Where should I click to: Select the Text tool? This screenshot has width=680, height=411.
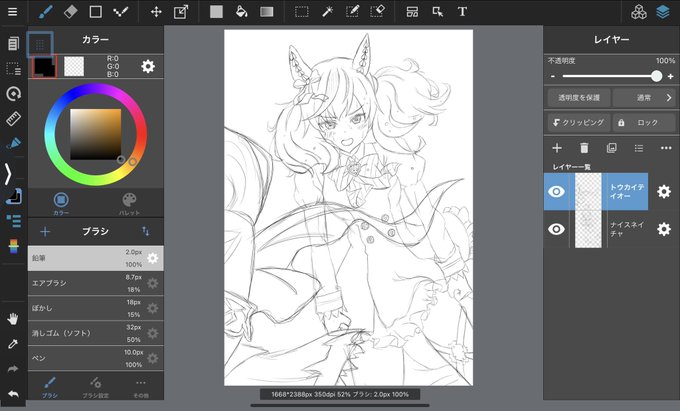coord(462,12)
